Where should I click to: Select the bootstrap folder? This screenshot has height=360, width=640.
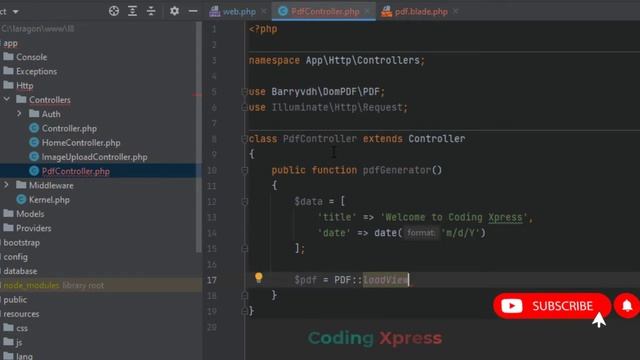[21, 242]
